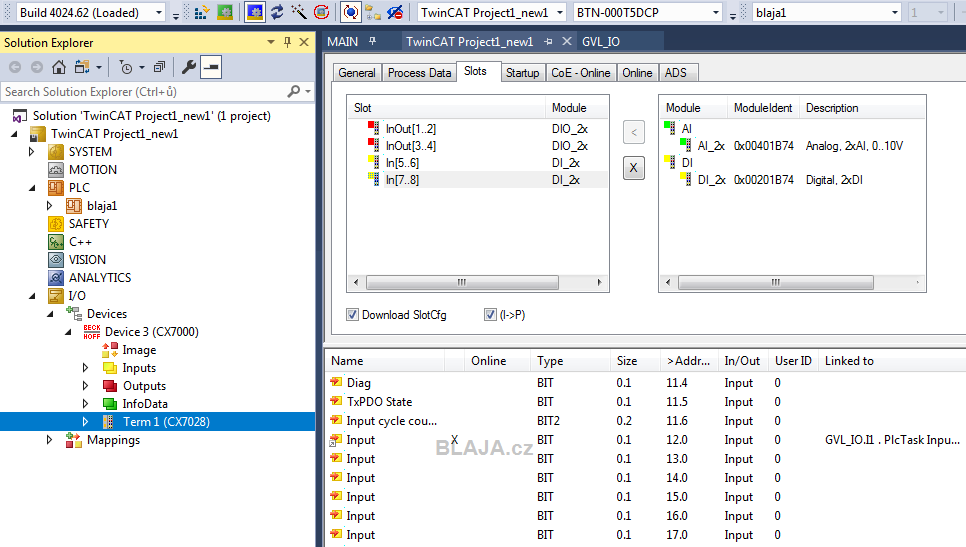Select the AI_2x module entry
966x547 pixels.
tap(792, 146)
